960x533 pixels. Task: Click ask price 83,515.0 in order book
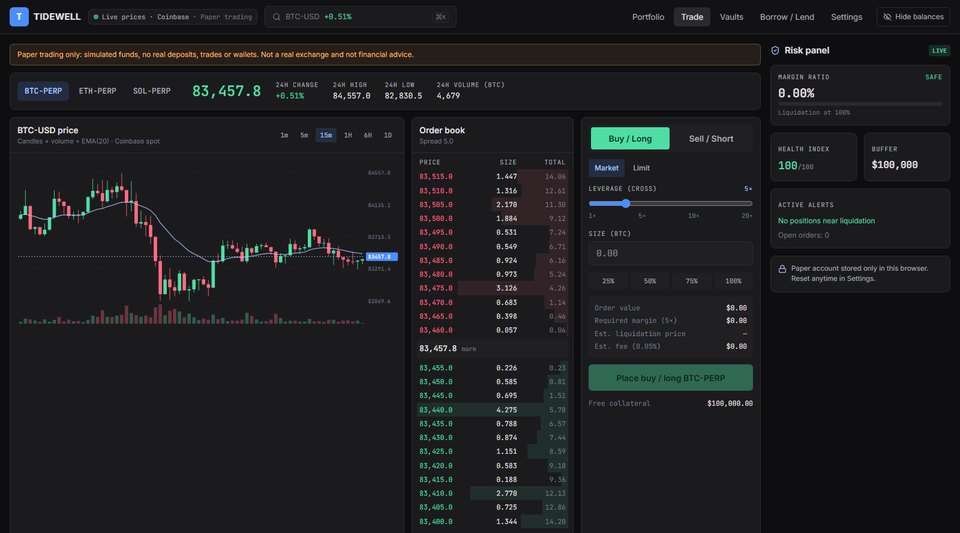pos(436,177)
